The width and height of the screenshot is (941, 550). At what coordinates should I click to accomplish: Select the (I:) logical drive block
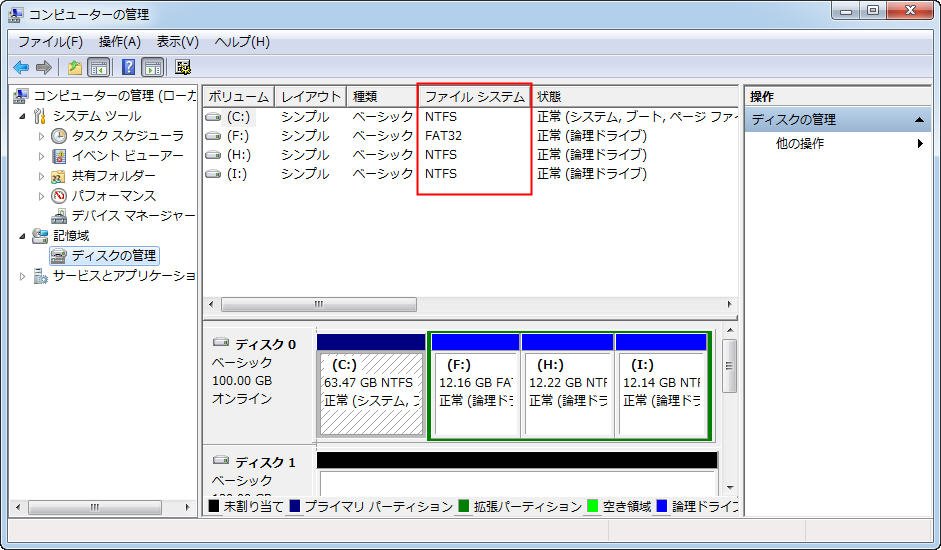tap(662, 393)
